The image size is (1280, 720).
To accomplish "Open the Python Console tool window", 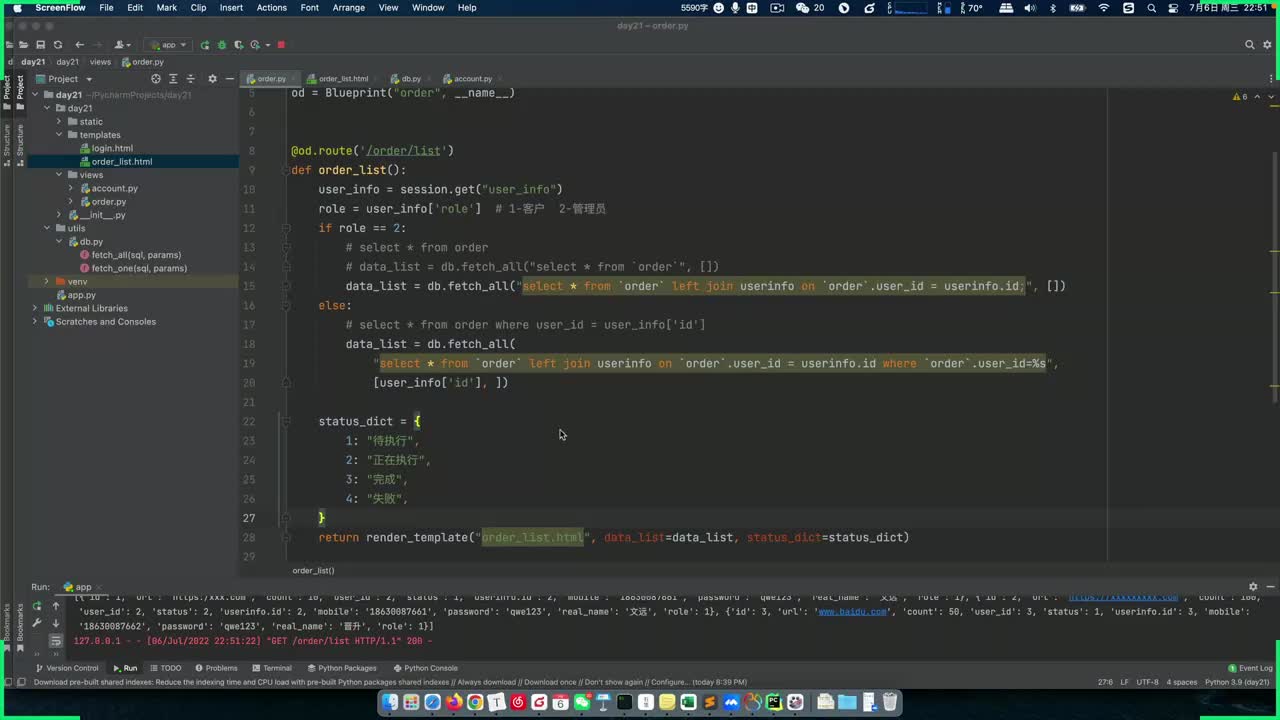I will click(x=425, y=668).
